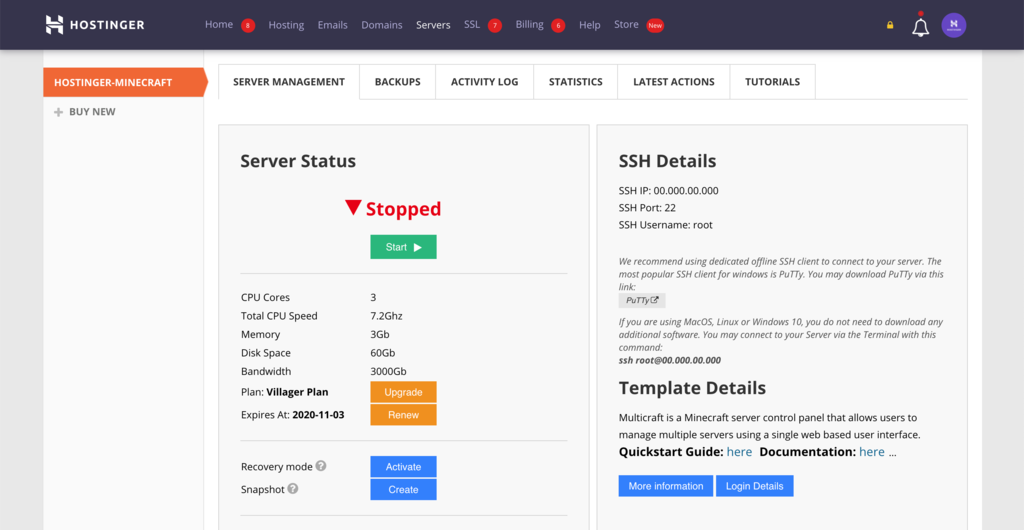Viewport: 1024px width, 530px height.
Task: Open Domains in the top navigation
Action: (382, 25)
